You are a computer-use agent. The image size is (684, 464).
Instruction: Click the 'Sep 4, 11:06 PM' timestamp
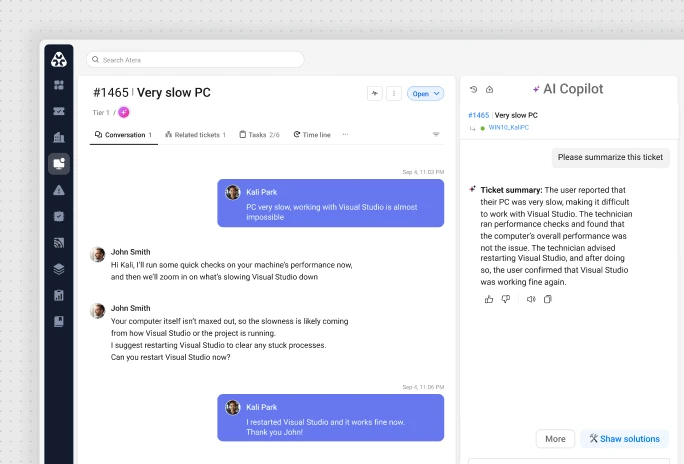tap(423, 387)
